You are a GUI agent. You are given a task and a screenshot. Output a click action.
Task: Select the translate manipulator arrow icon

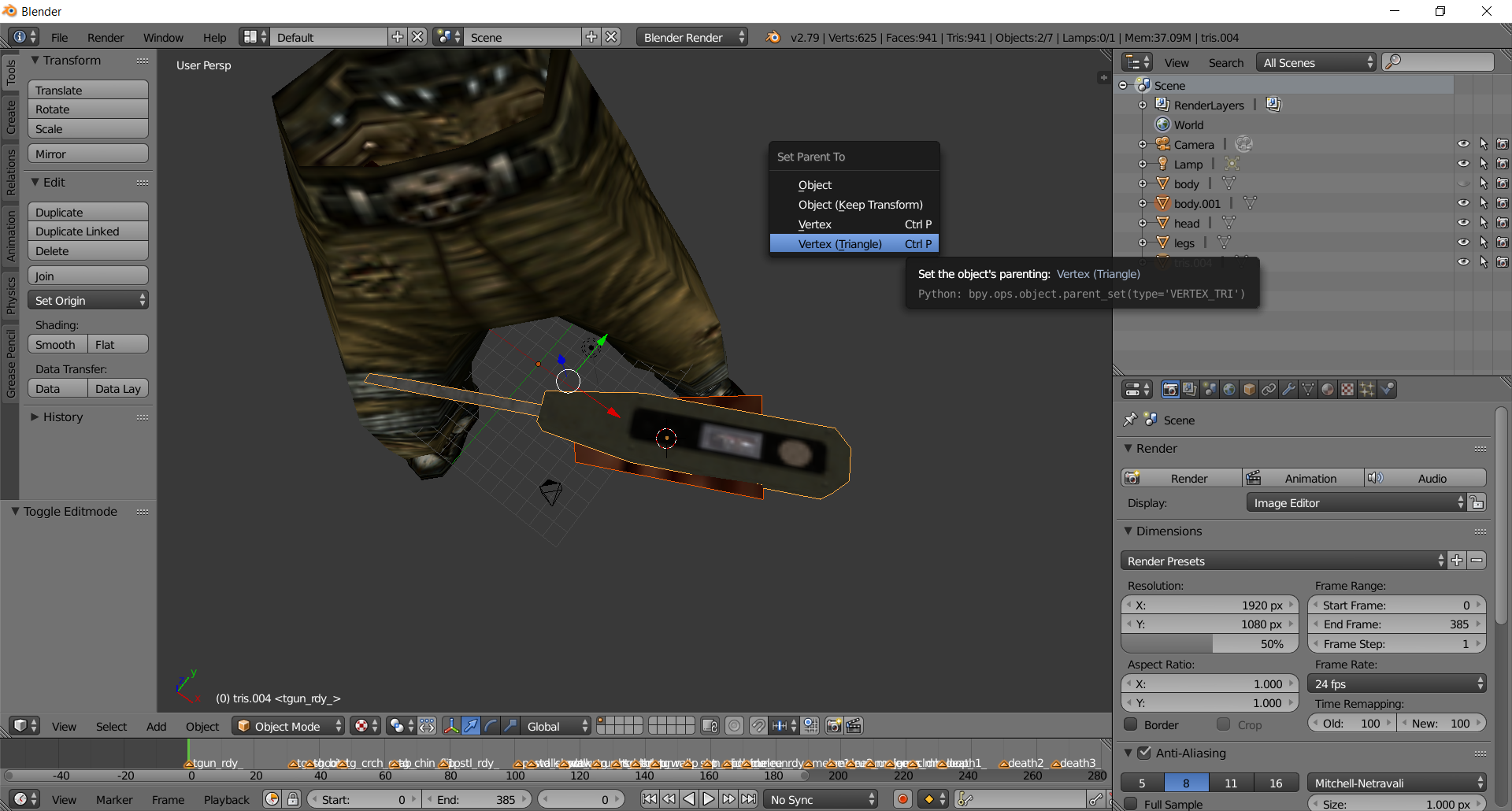(x=471, y=726)
